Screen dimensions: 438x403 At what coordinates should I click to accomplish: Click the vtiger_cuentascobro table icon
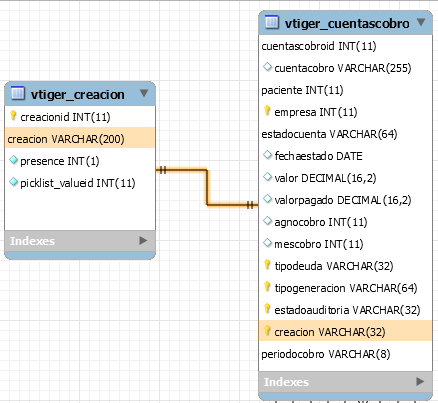272,22
